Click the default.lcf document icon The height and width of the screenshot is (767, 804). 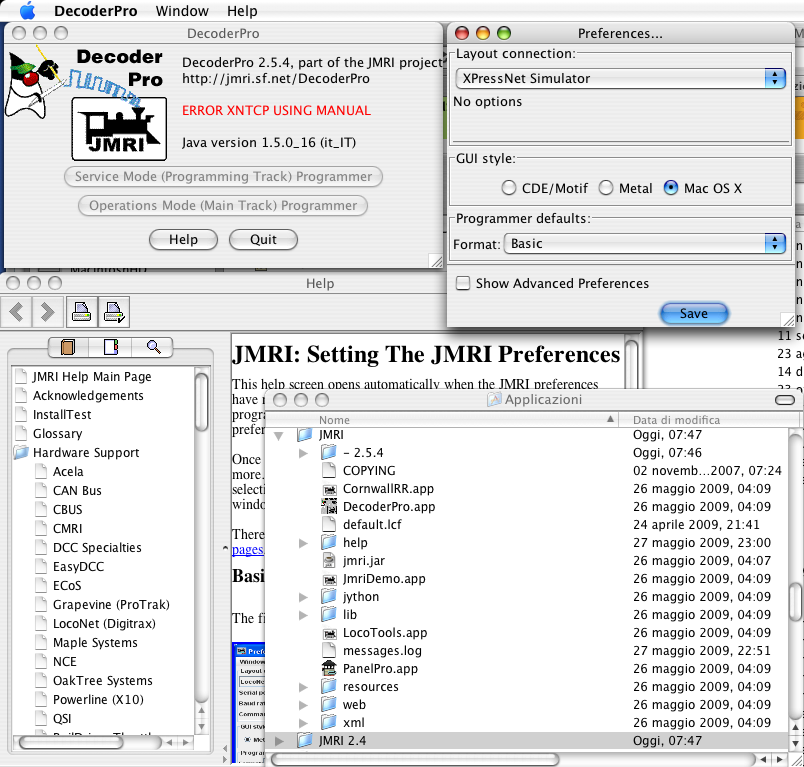pyautogui.click(x=329, y=524)
